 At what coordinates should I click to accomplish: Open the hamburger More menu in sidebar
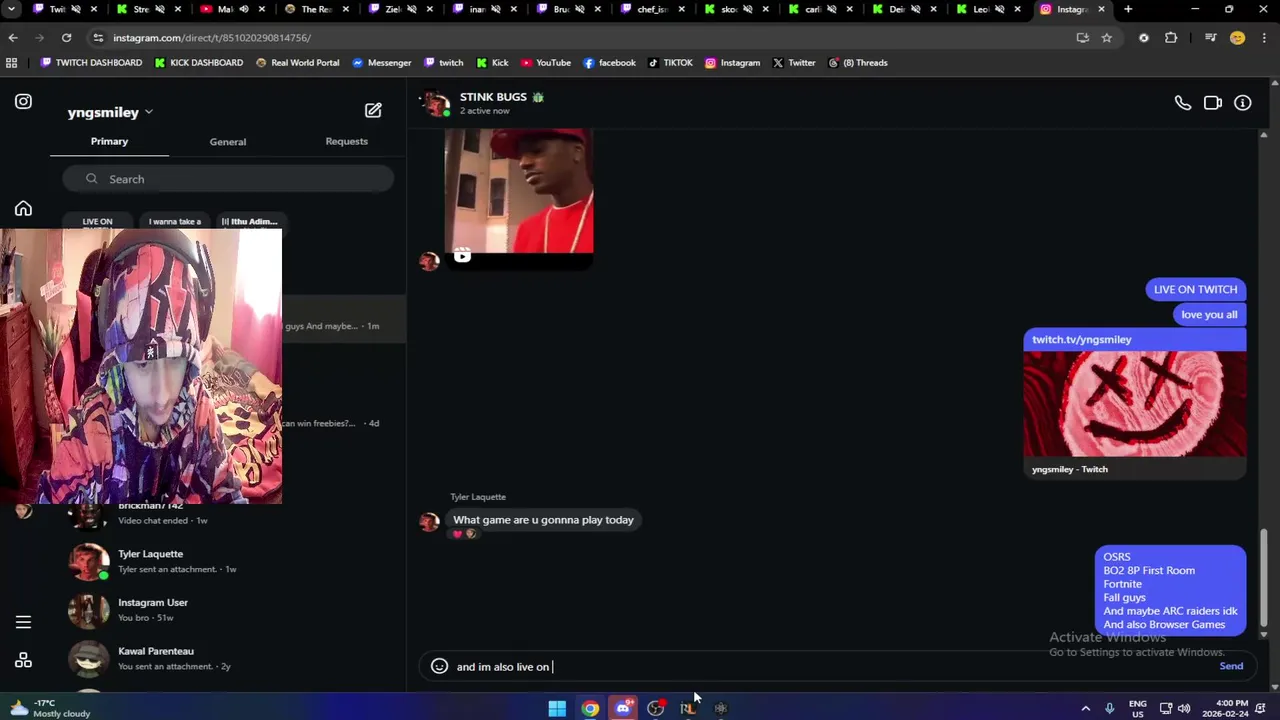click(23, 622)
